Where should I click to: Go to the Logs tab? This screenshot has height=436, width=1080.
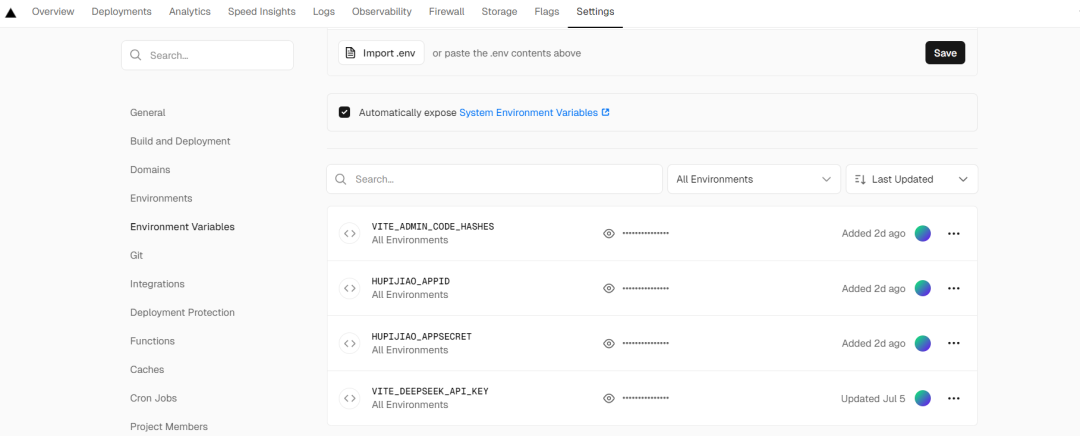[324, 12]
